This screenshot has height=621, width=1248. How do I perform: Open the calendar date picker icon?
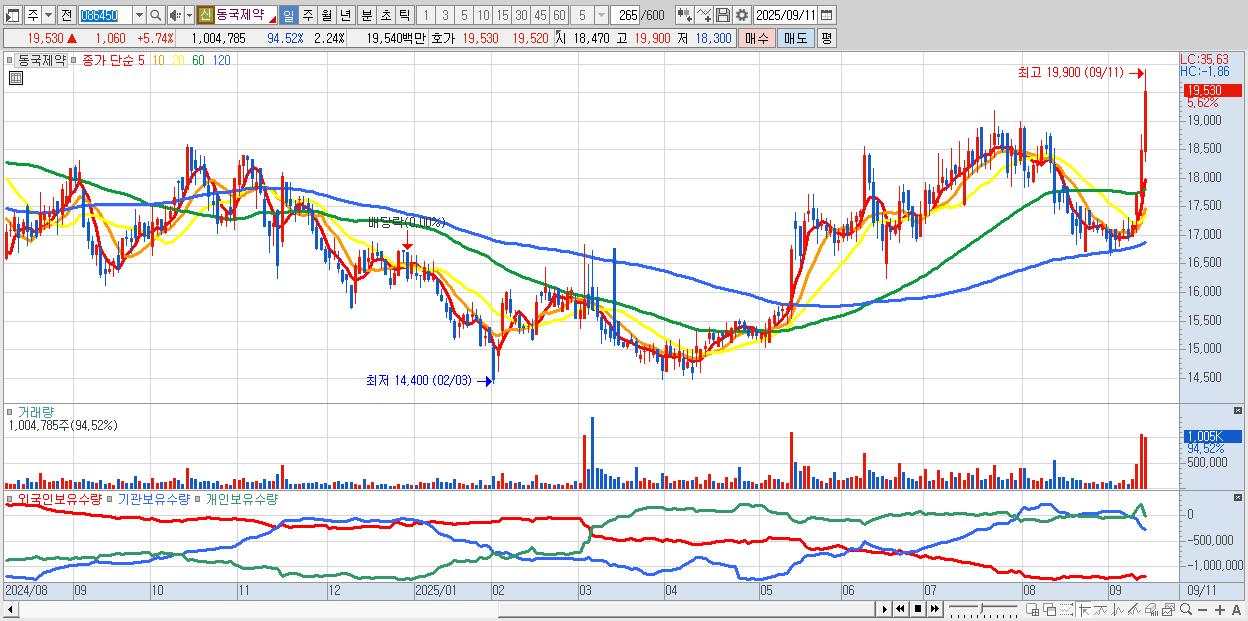pyautogui.click(x=827, y=15)
